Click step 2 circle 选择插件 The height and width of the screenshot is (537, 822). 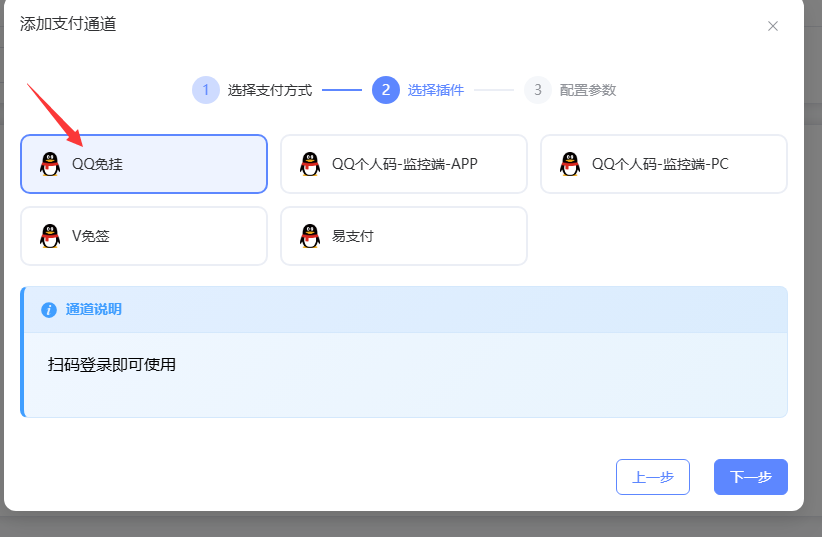coord(386,90)
